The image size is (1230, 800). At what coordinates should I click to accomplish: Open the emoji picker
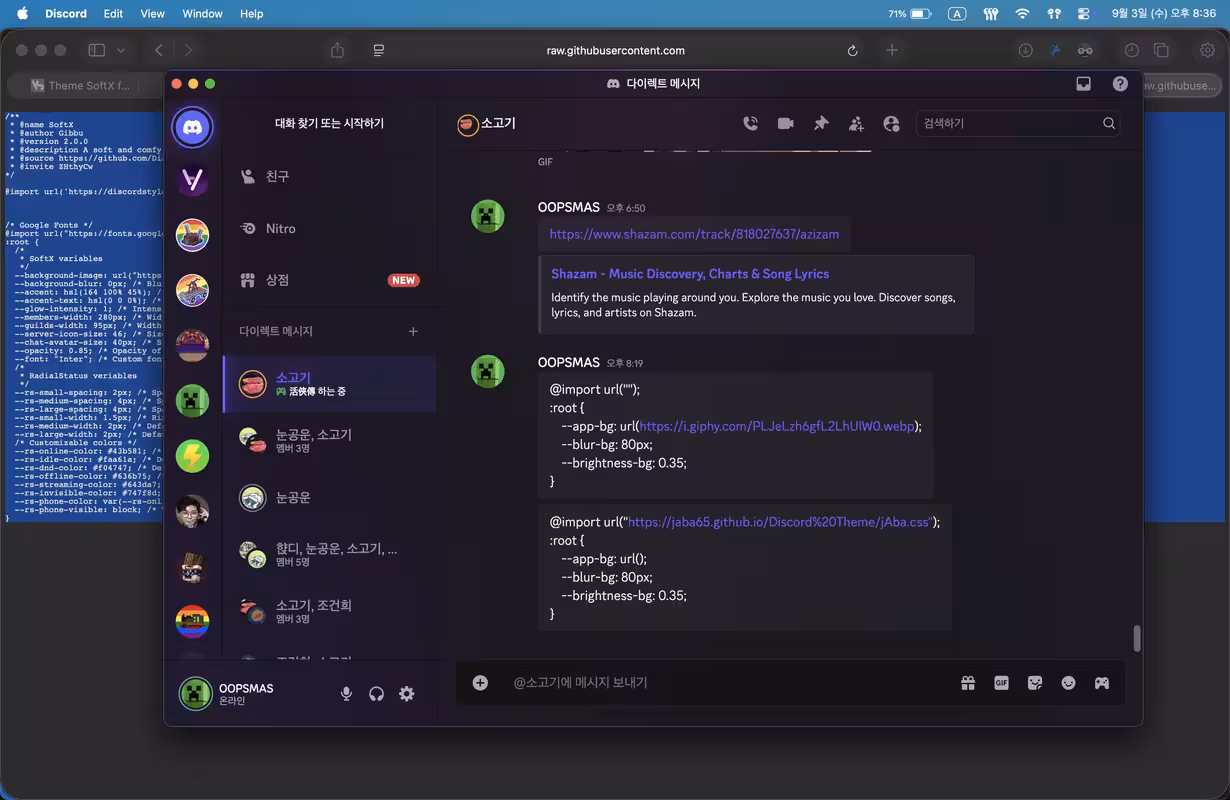1069,683
